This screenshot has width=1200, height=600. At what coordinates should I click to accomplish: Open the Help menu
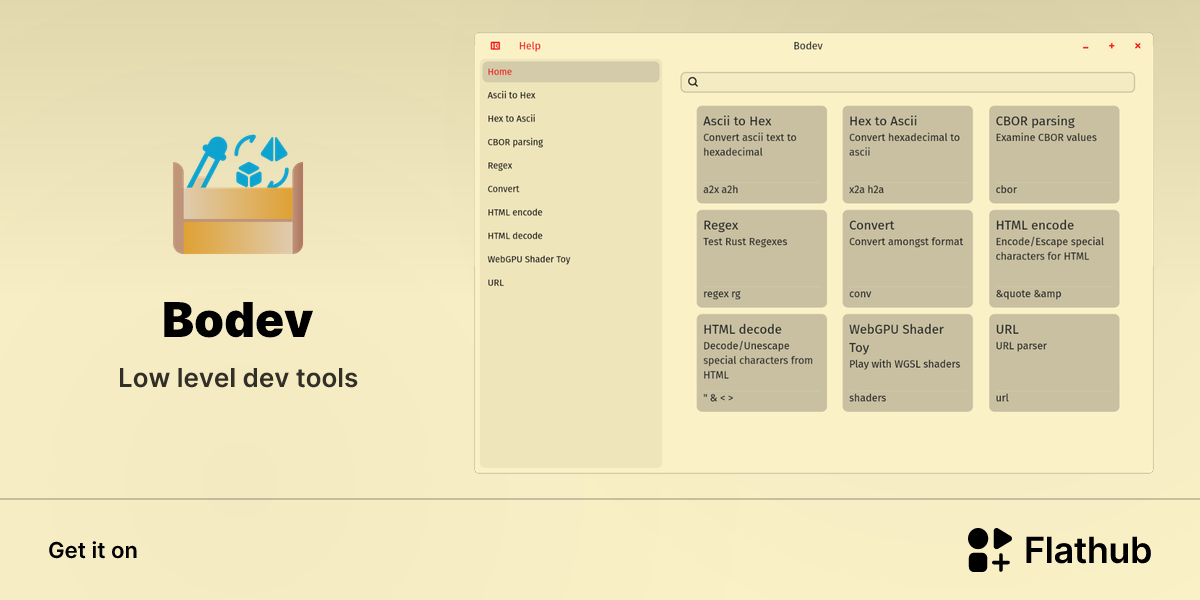click(x=529, y=46)
